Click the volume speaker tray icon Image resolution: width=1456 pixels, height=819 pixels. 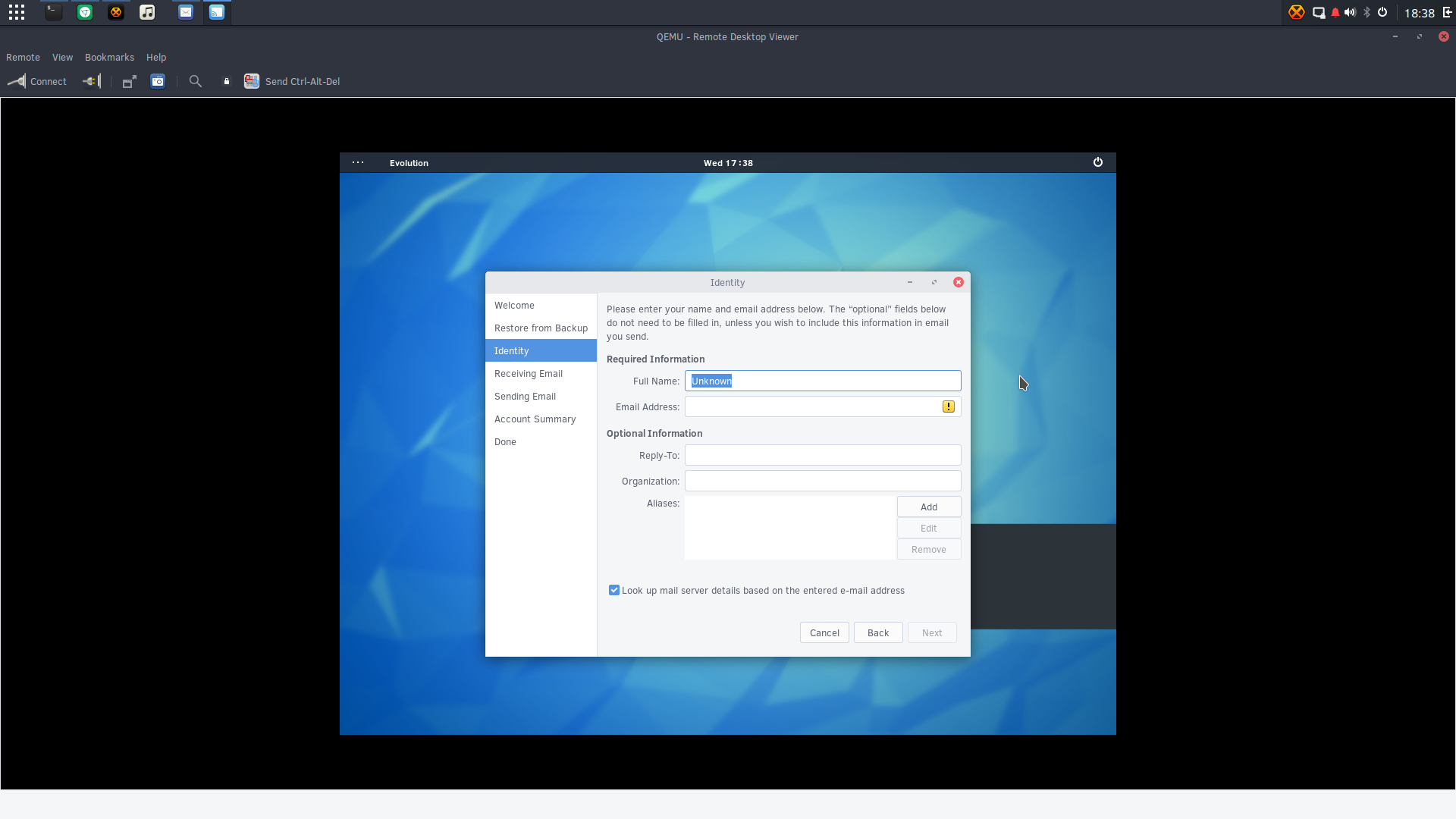point(1350,12)
